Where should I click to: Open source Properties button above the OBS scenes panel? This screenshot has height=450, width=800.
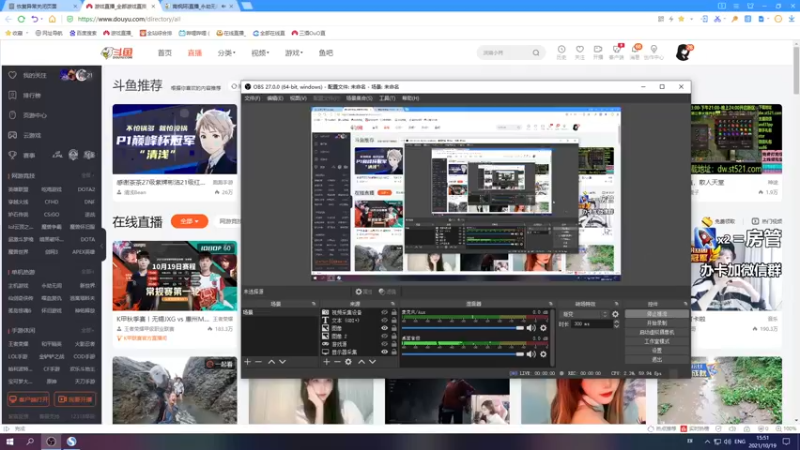coord(364,291)
